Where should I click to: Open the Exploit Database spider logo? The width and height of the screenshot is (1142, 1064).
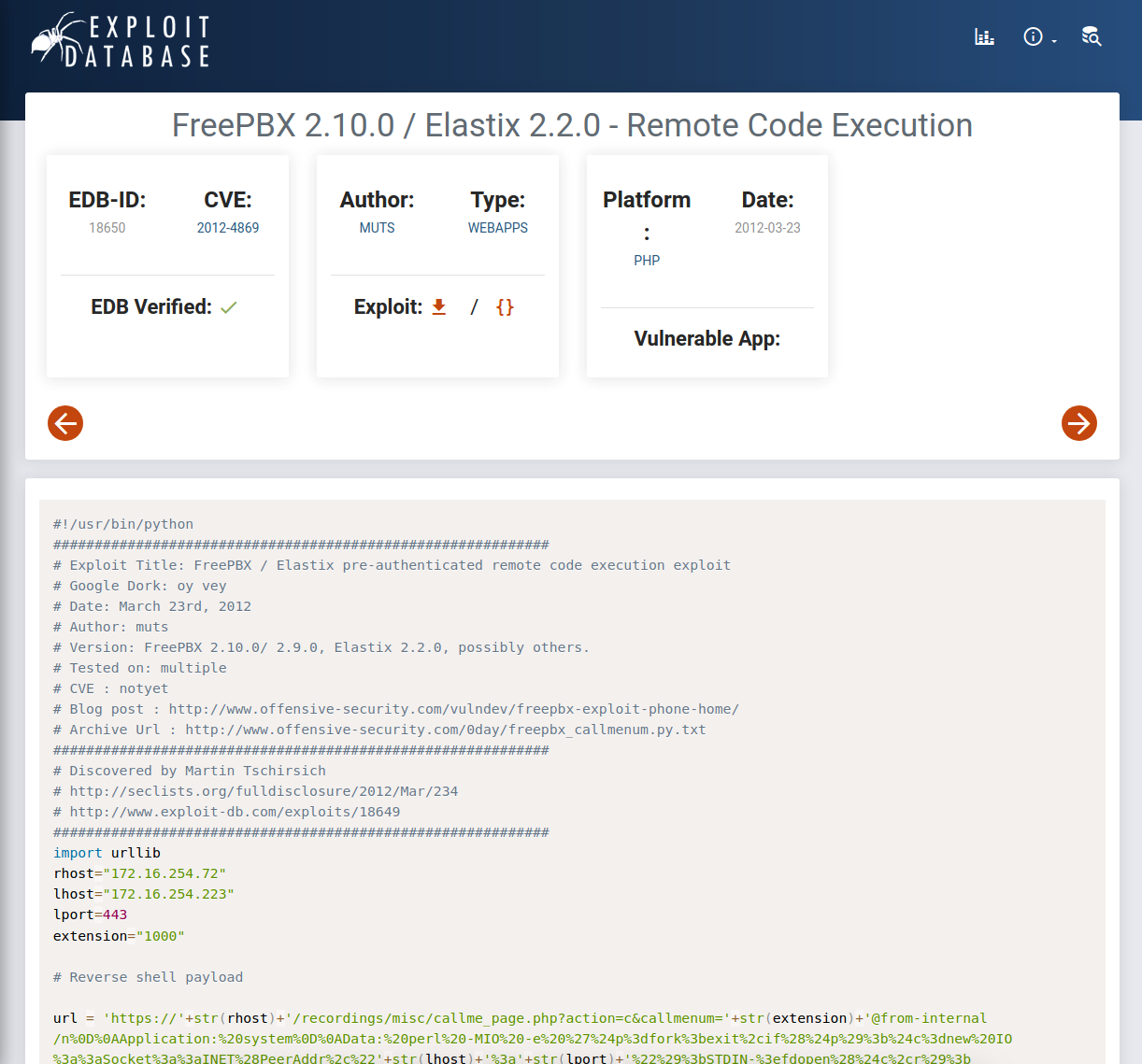tap(121, 40)
